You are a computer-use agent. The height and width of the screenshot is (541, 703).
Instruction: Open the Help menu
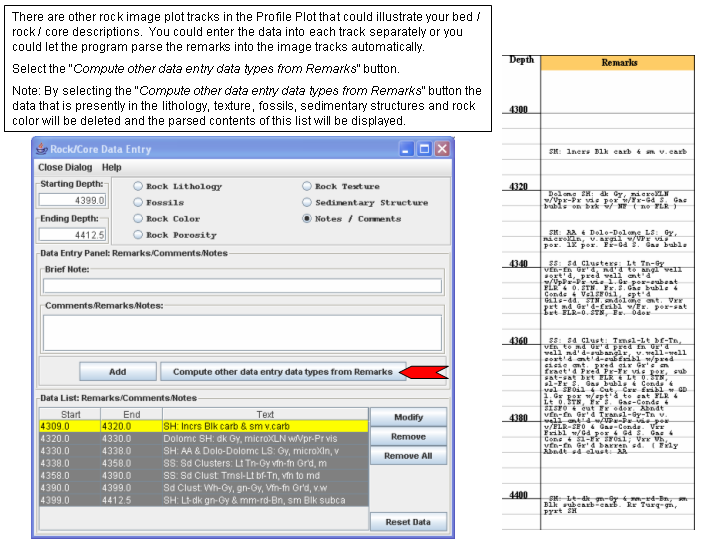pos(112,167)
